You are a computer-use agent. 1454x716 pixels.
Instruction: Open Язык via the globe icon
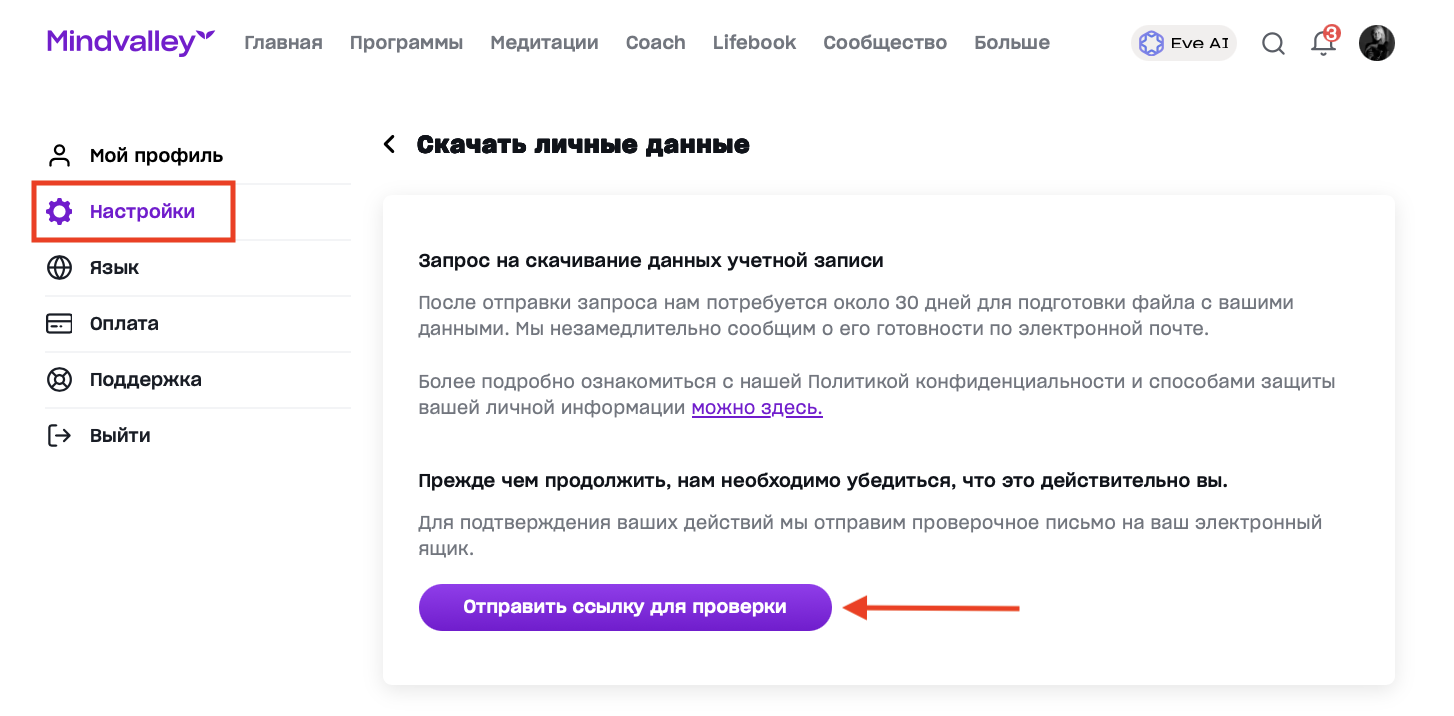coord(59,267)
